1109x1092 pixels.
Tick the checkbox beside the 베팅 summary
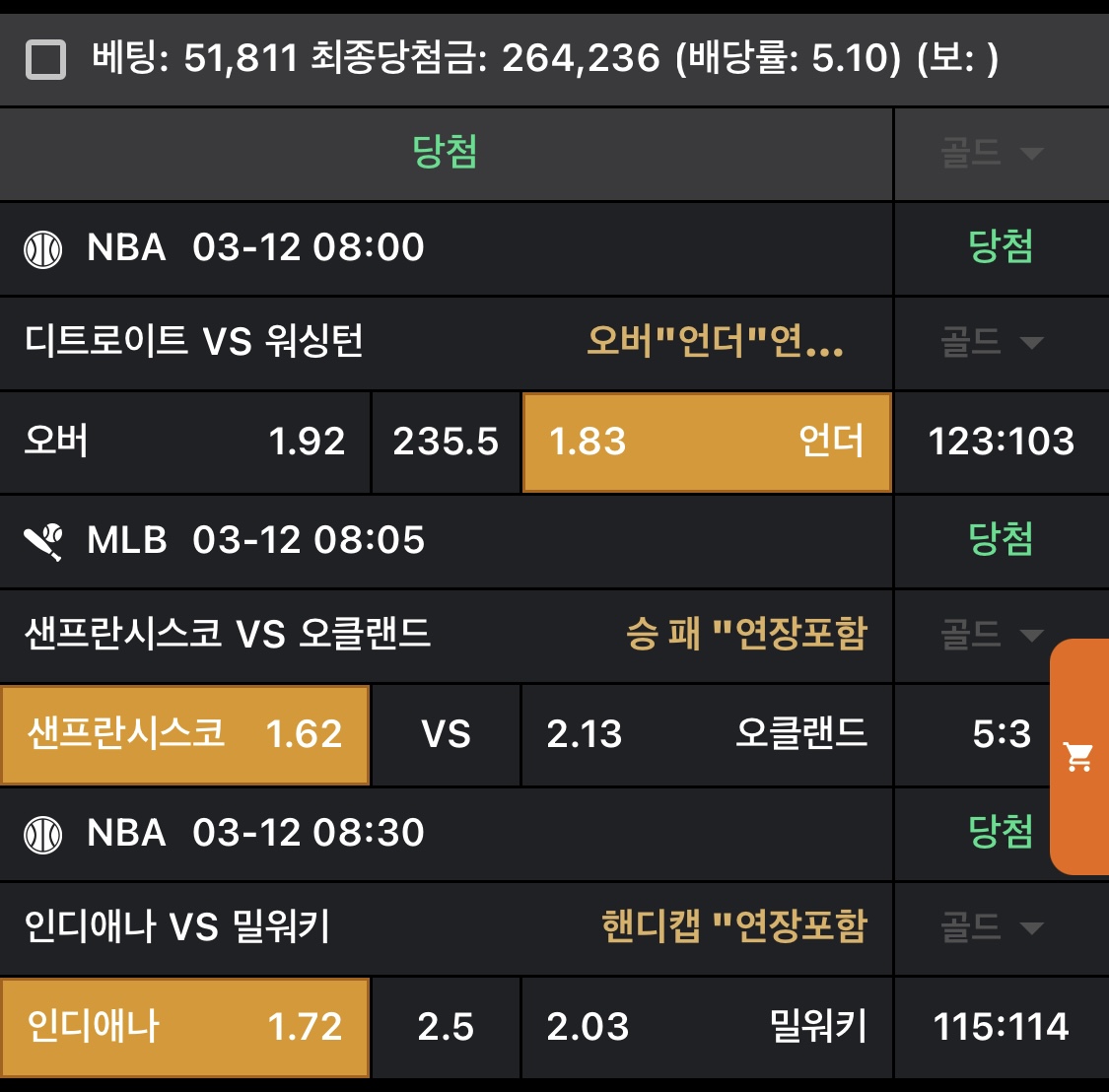pos(45,59)
